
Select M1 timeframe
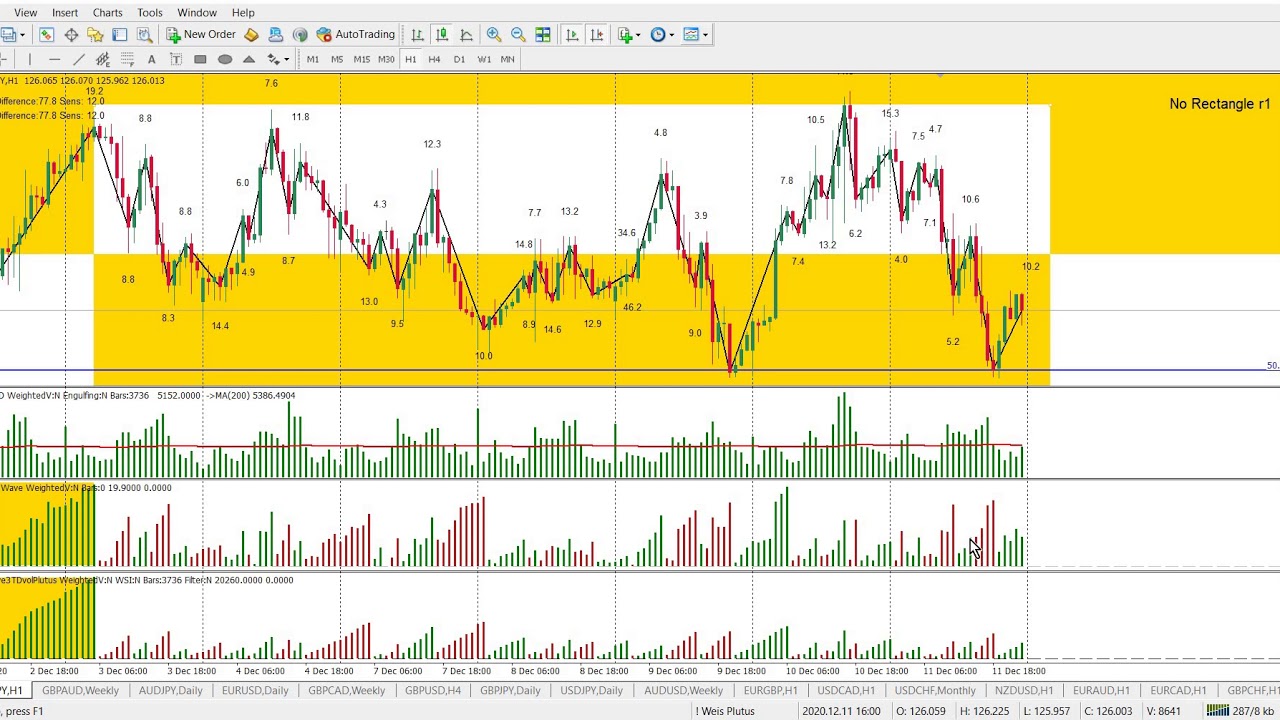[x=313, y=59]
